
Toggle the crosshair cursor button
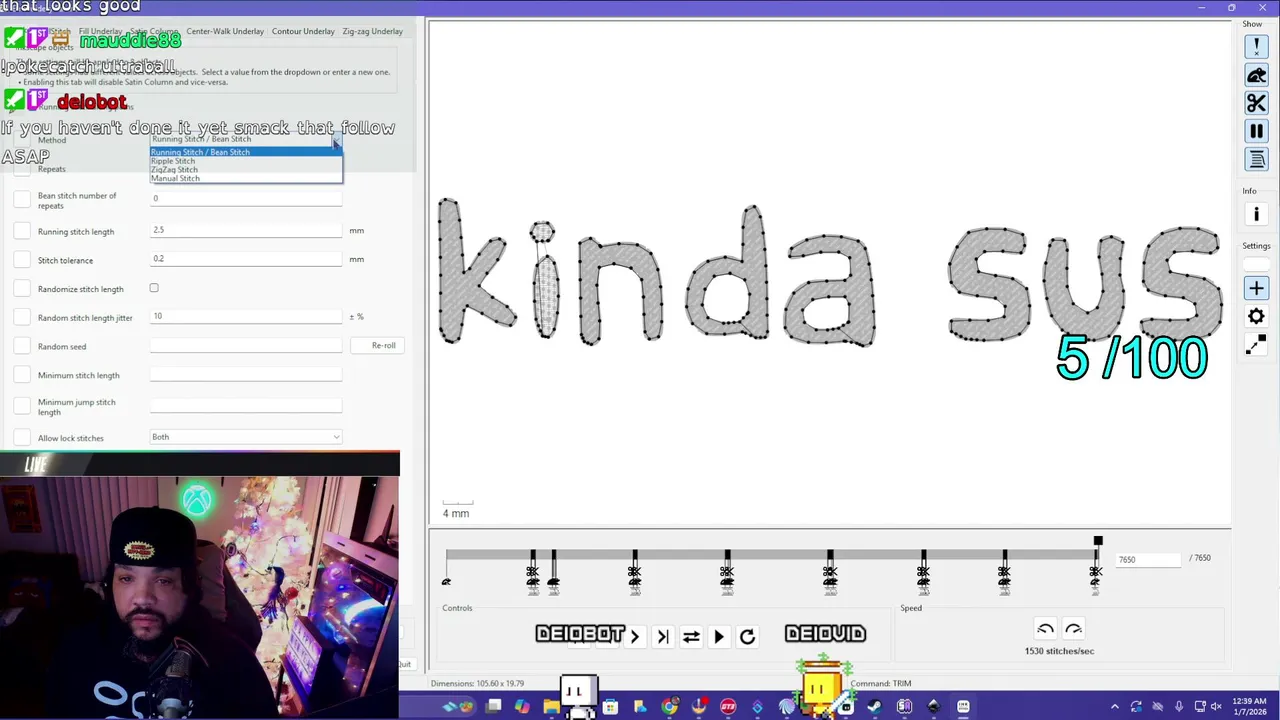(1256, 288)
